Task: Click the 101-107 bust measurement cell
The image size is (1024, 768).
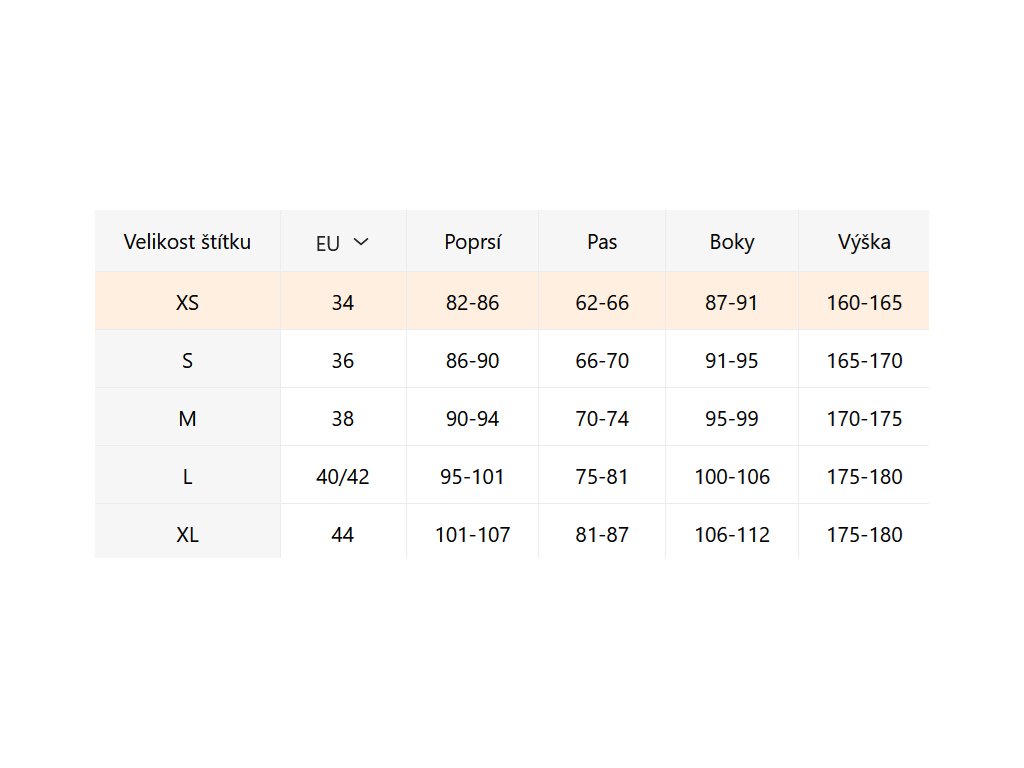Action: coord(472,534)
